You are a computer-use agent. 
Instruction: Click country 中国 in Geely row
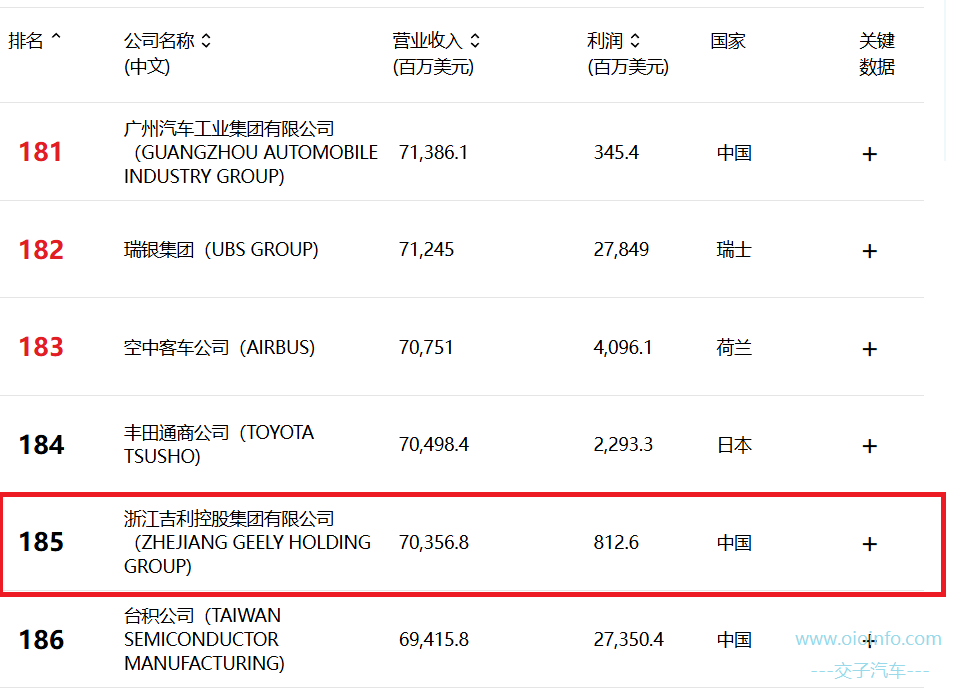click(734, 542)
